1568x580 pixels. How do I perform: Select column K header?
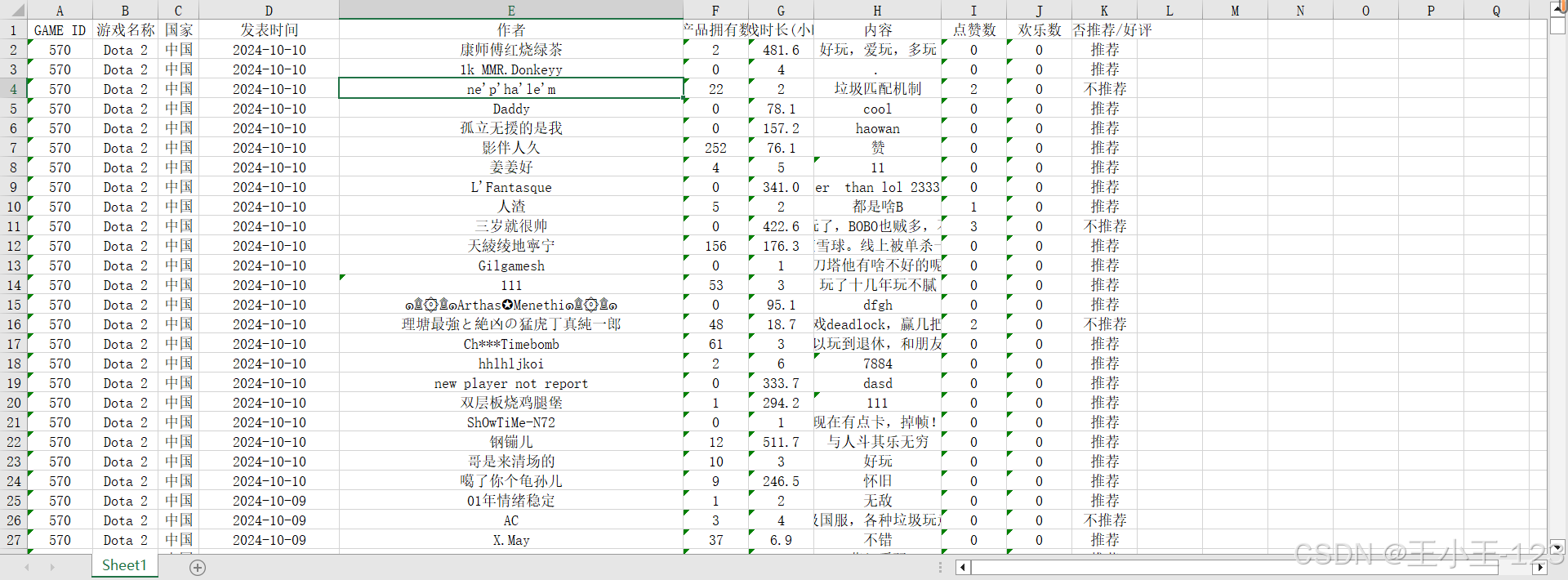[1104, 10]
